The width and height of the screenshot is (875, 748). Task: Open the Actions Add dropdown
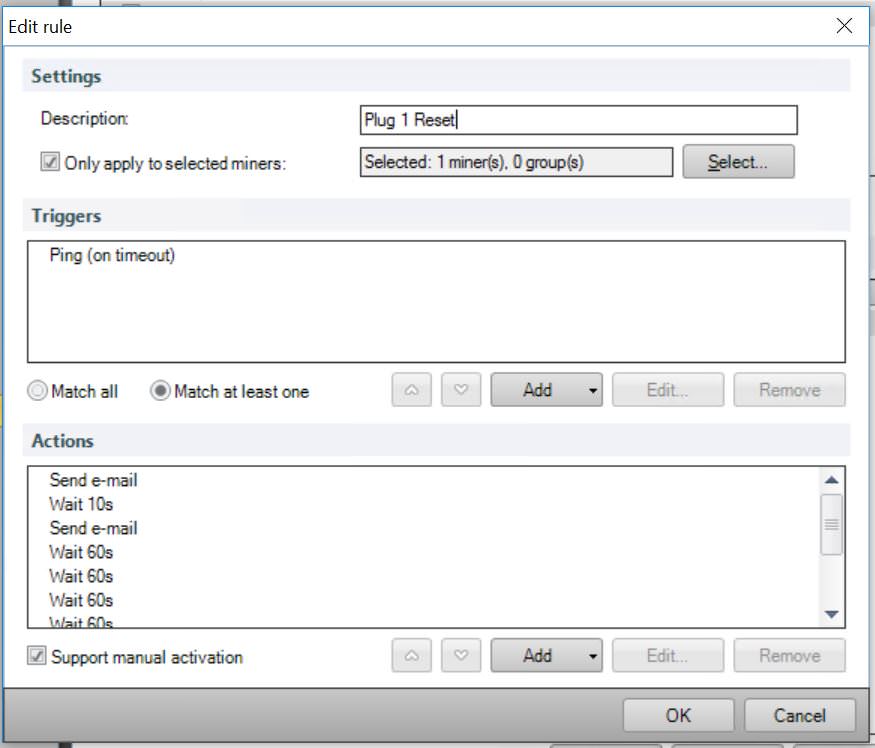tap(546, 655)
